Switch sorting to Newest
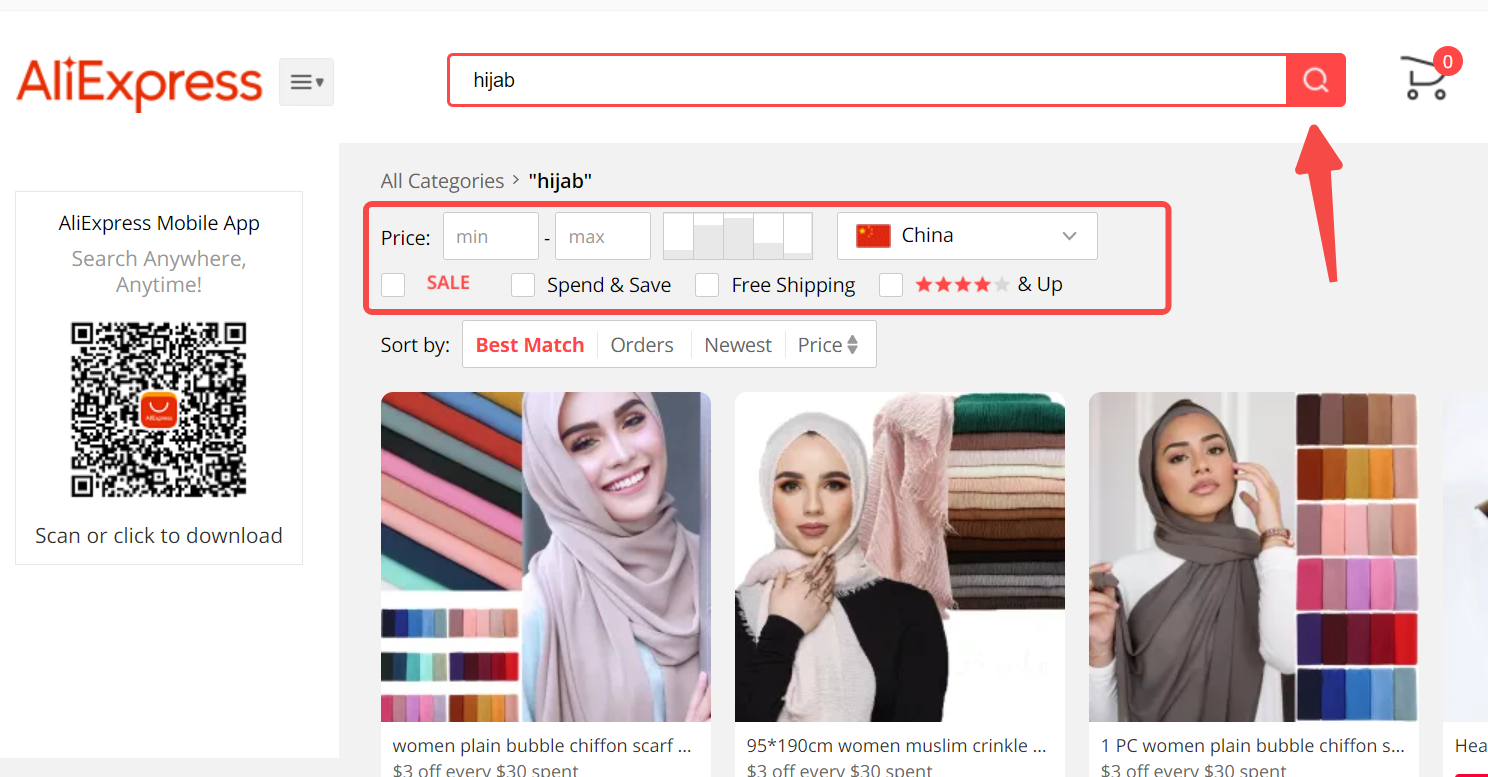The image size is (1488, 777). pos(737,344)
